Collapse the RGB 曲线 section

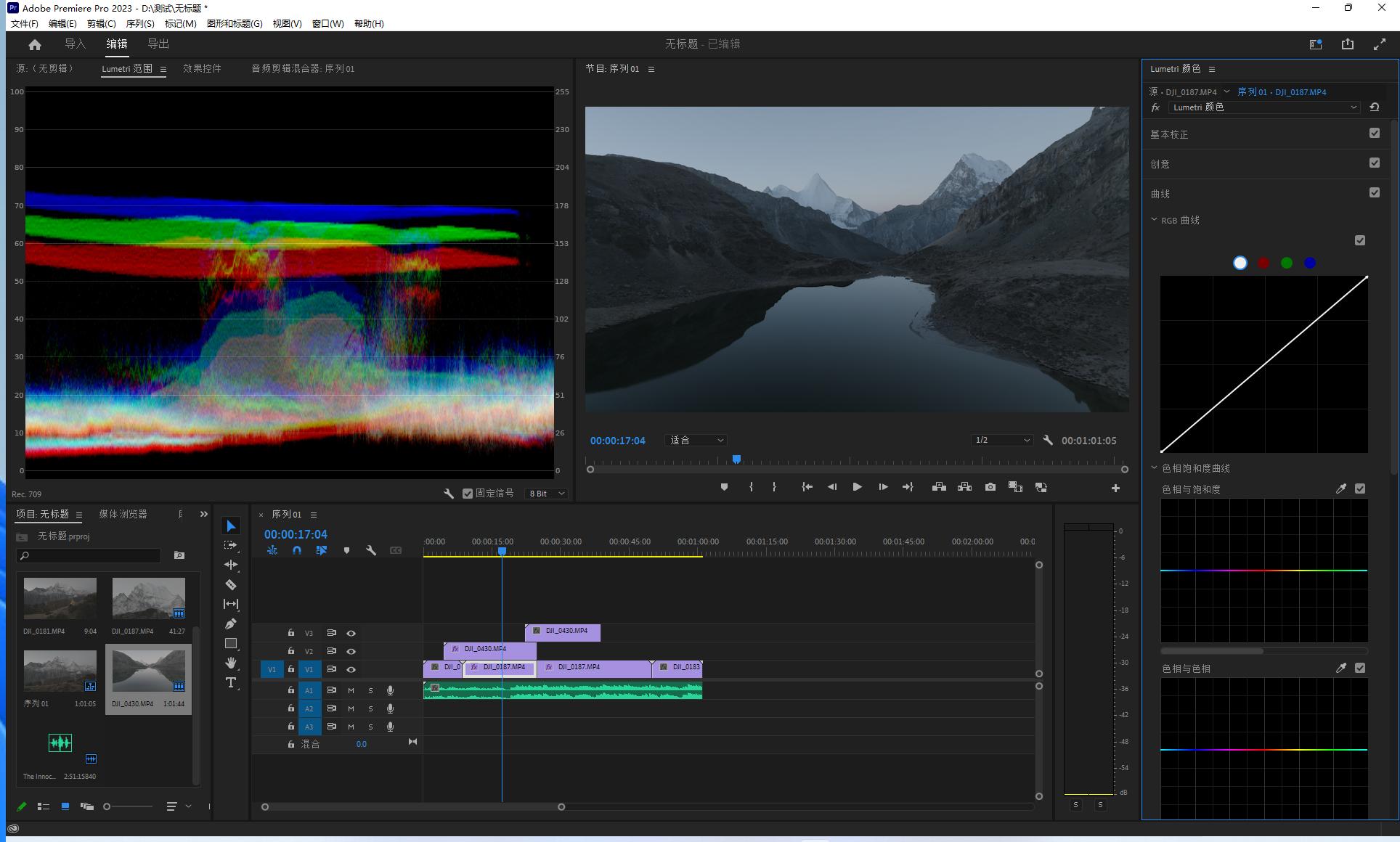pyautogui.click(x=1155, y=220)
